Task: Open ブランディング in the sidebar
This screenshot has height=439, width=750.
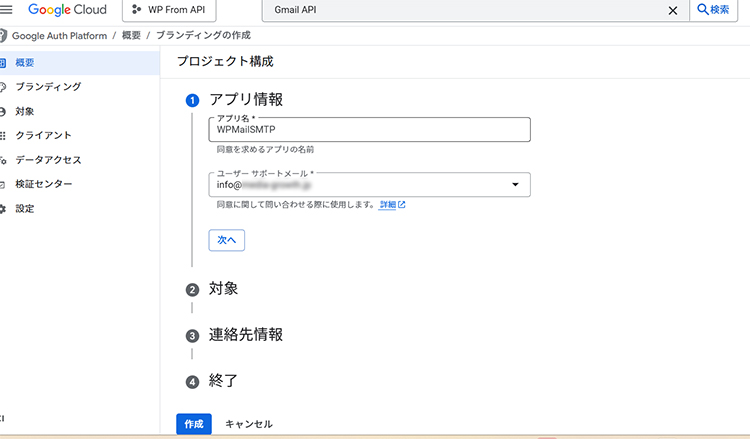Action: click(x=48, y=87)
